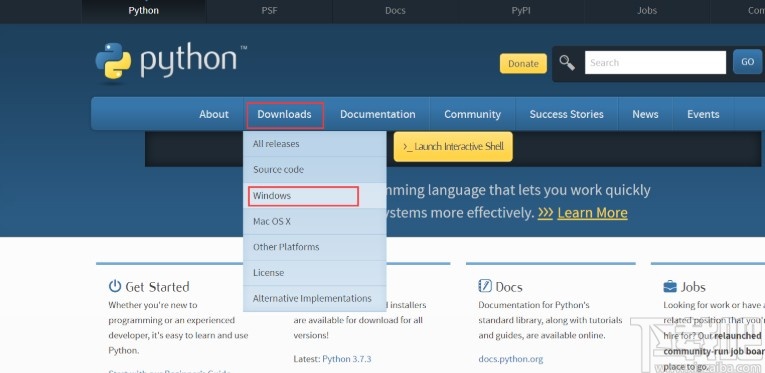Click the Docs section pencil icon
Screen dimensions: 765x373
485,286
